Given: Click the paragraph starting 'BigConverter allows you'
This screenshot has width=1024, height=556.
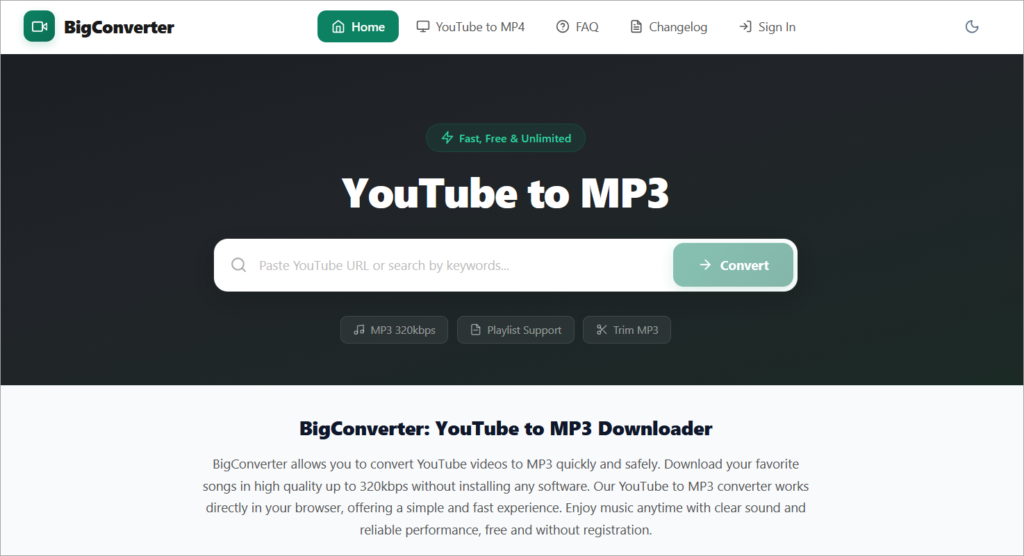Looking at the screenshot, I should 505,497.
